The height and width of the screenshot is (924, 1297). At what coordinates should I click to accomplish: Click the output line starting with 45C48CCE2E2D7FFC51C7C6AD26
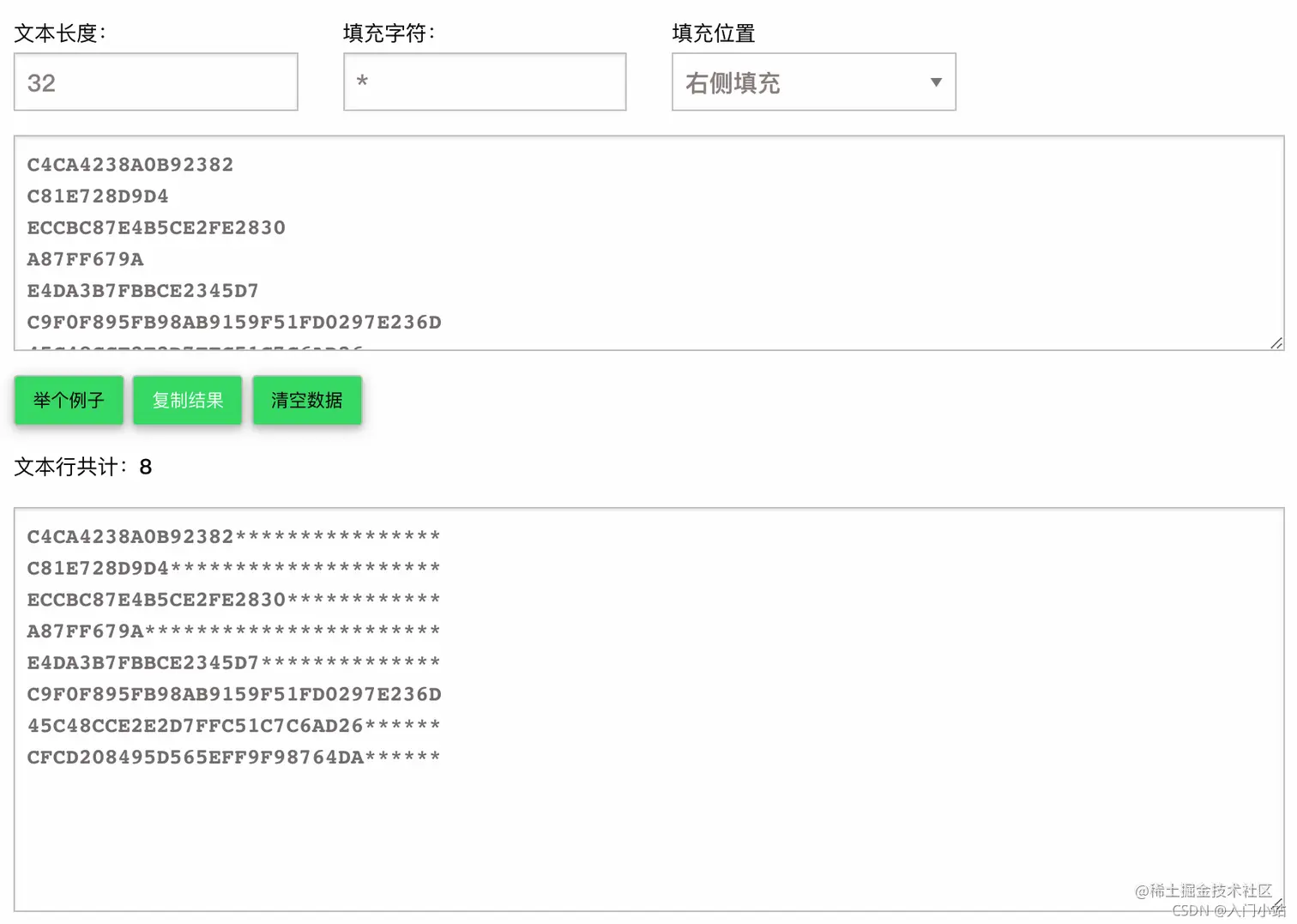234,726
